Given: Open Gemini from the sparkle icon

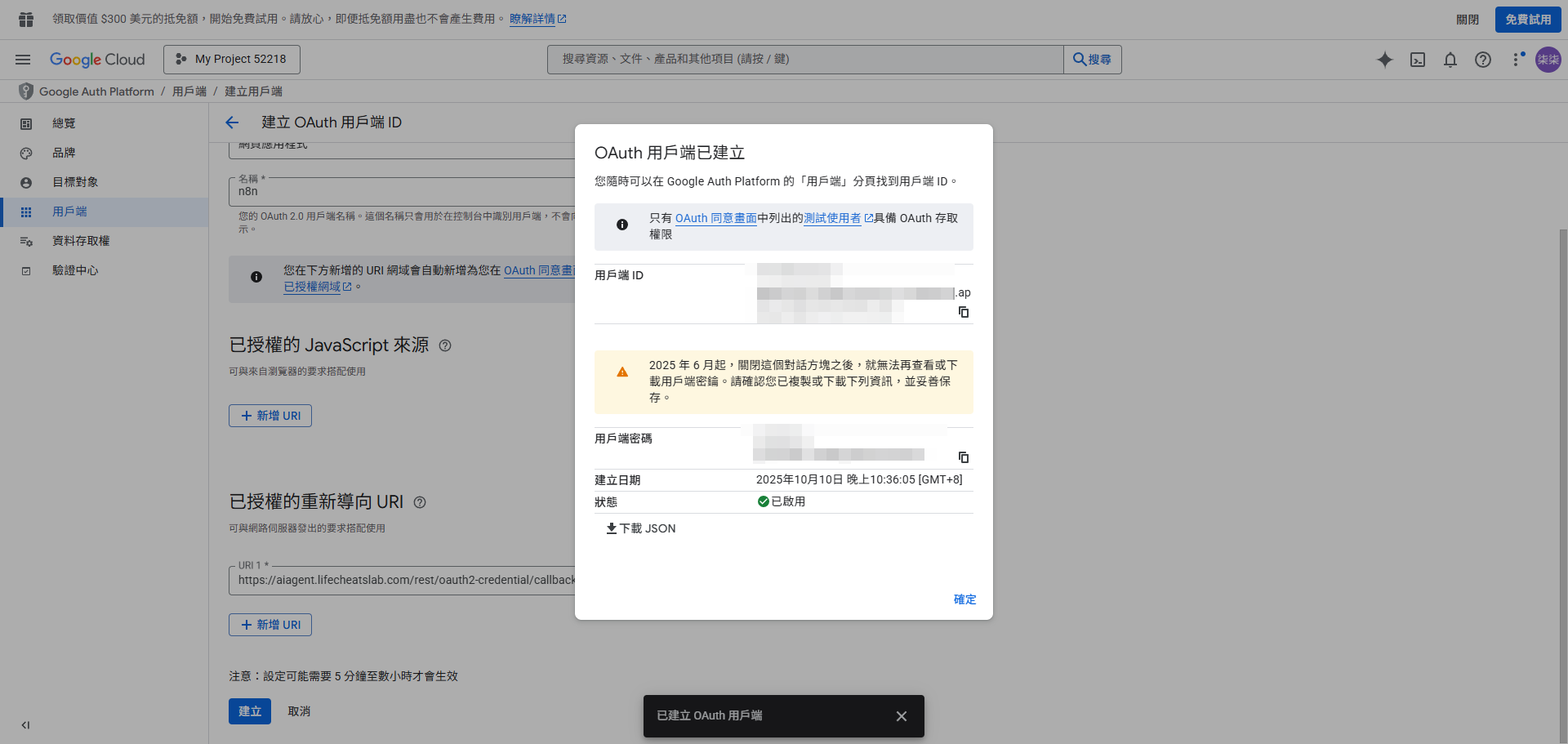Looking at the screenshot, I should coord(1385,60).
